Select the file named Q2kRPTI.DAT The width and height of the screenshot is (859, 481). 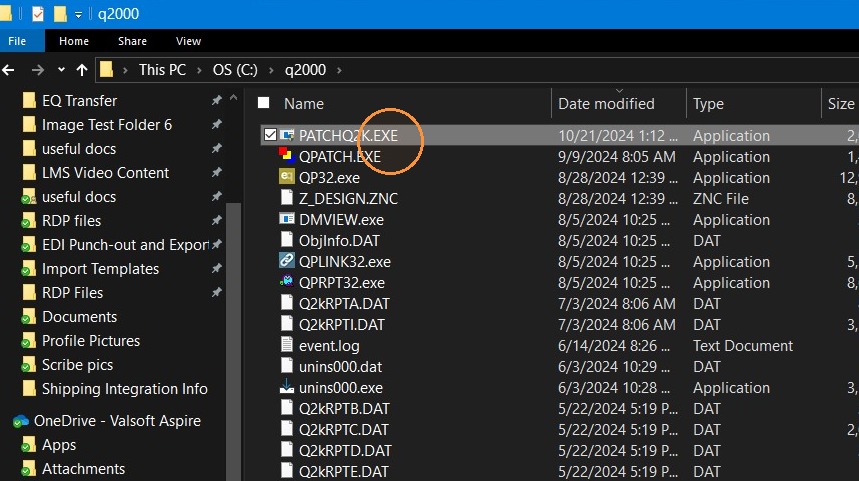[x=341, y=325]
